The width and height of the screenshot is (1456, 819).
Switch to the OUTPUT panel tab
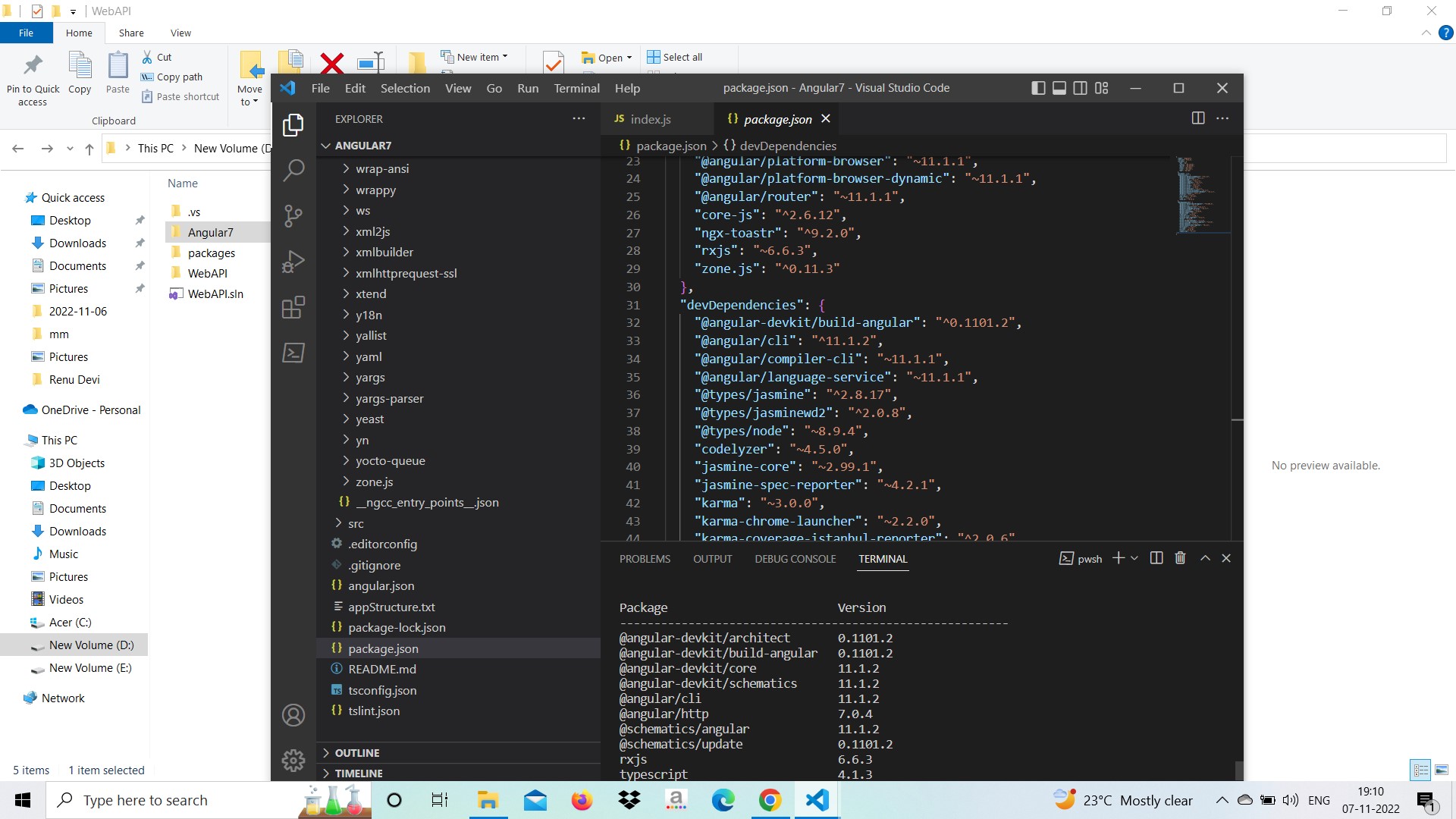point(712,559)
